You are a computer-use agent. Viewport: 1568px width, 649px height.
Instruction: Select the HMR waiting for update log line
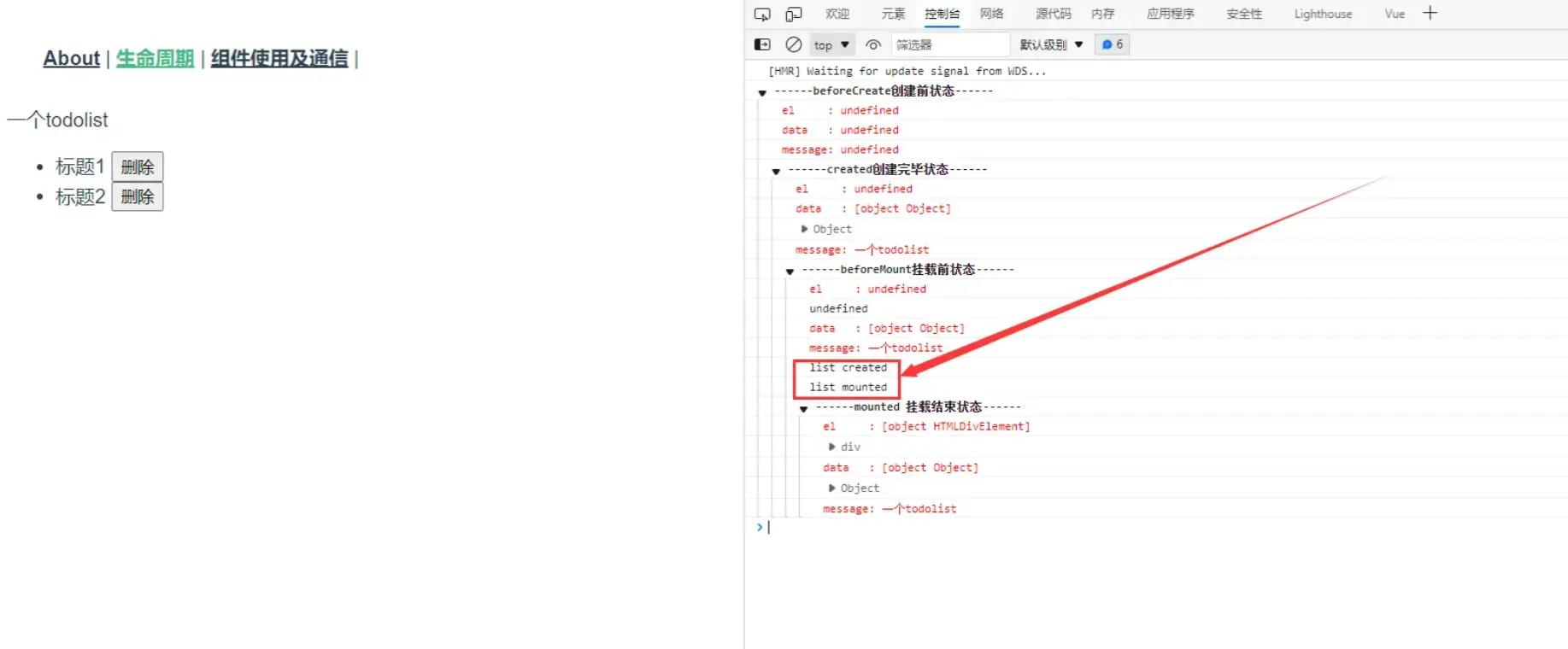point(907,71)
